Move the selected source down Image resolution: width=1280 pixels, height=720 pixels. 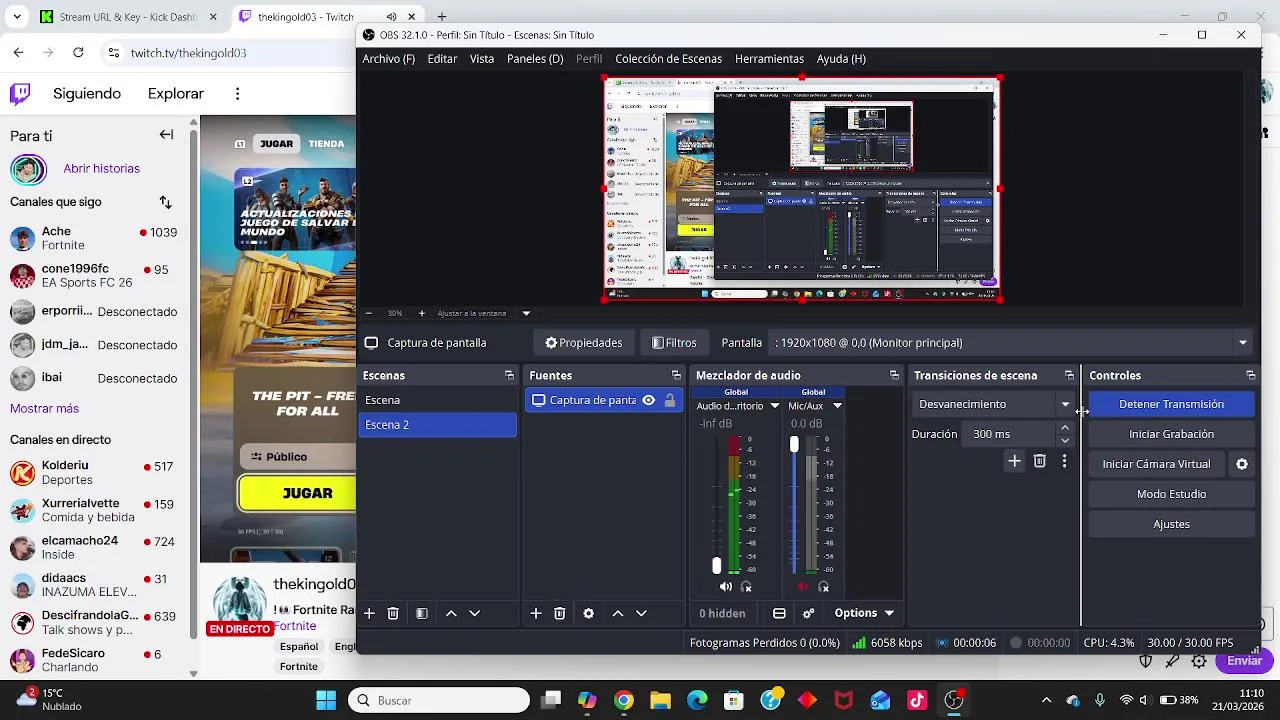642,613
